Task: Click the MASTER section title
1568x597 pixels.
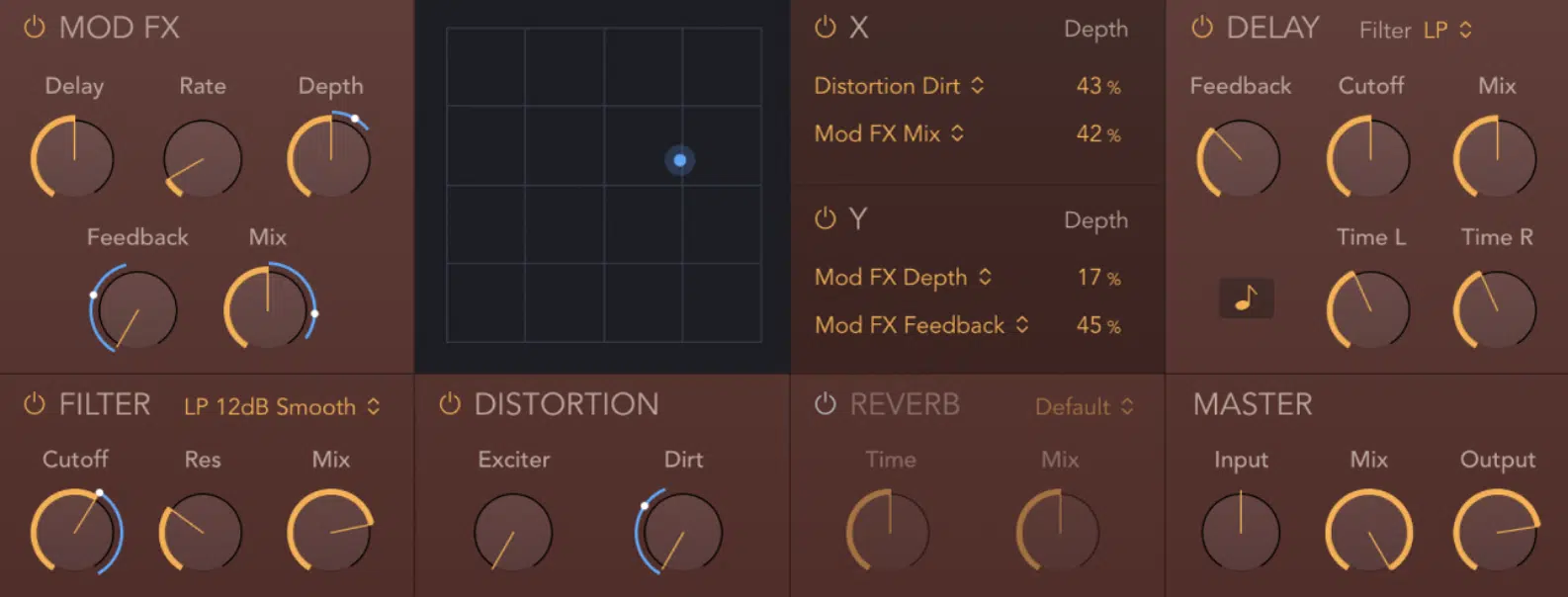Action: [1253, 404]
